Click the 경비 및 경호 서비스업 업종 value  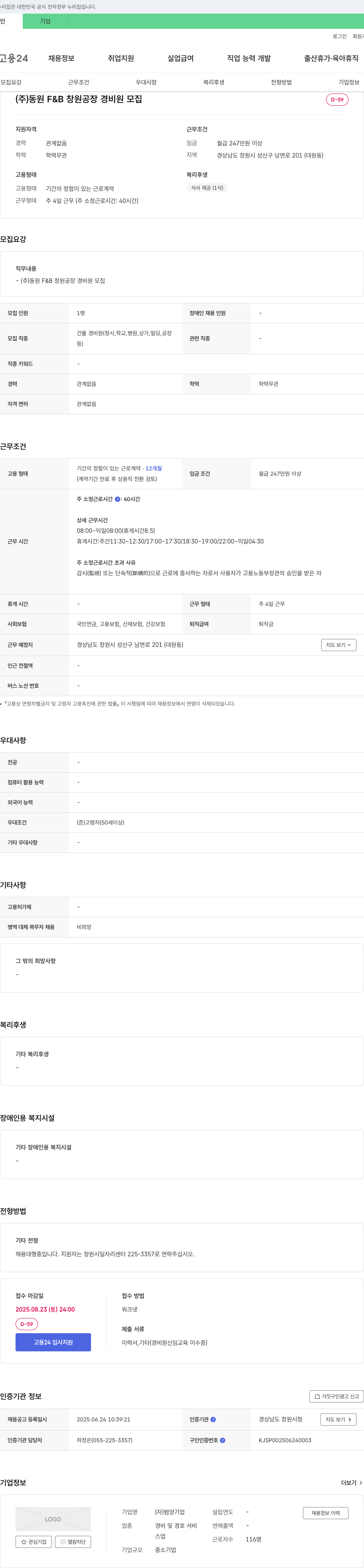176,1532
